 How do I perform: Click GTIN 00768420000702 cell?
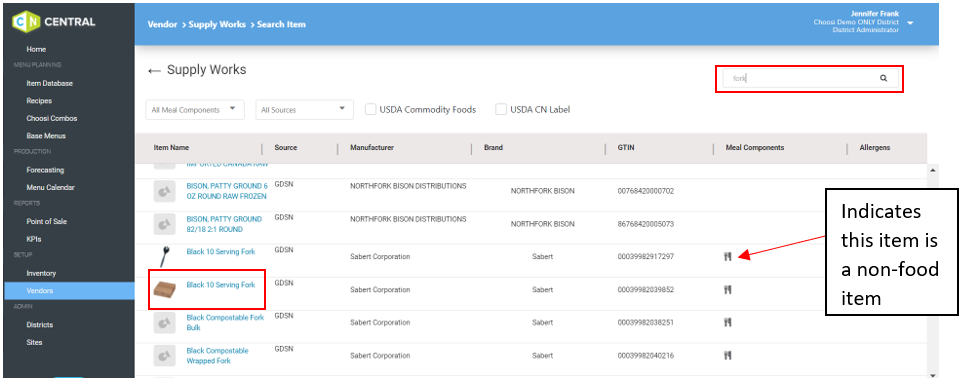(646, 191)
